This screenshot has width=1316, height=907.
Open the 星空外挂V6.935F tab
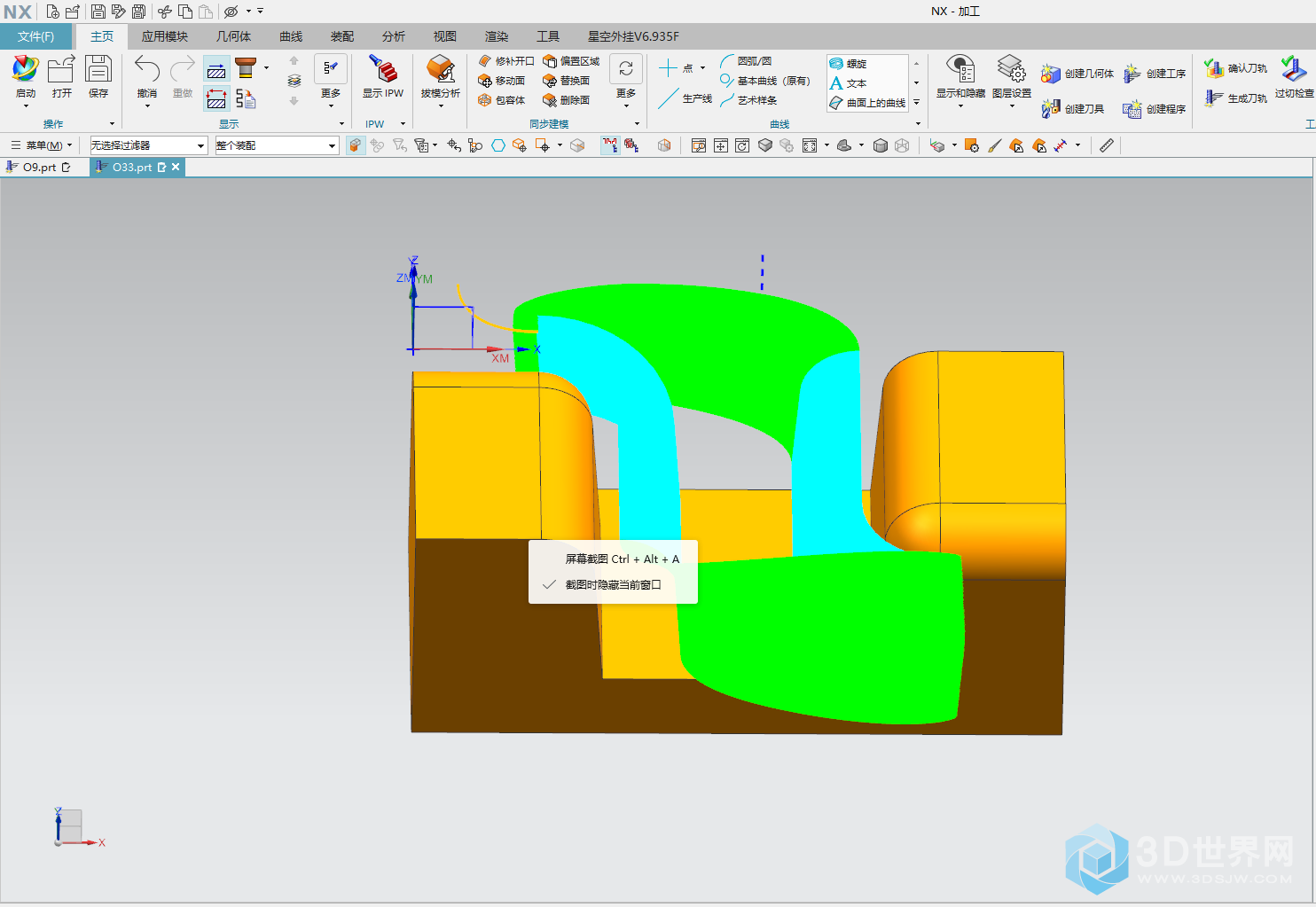click(633, 36)
